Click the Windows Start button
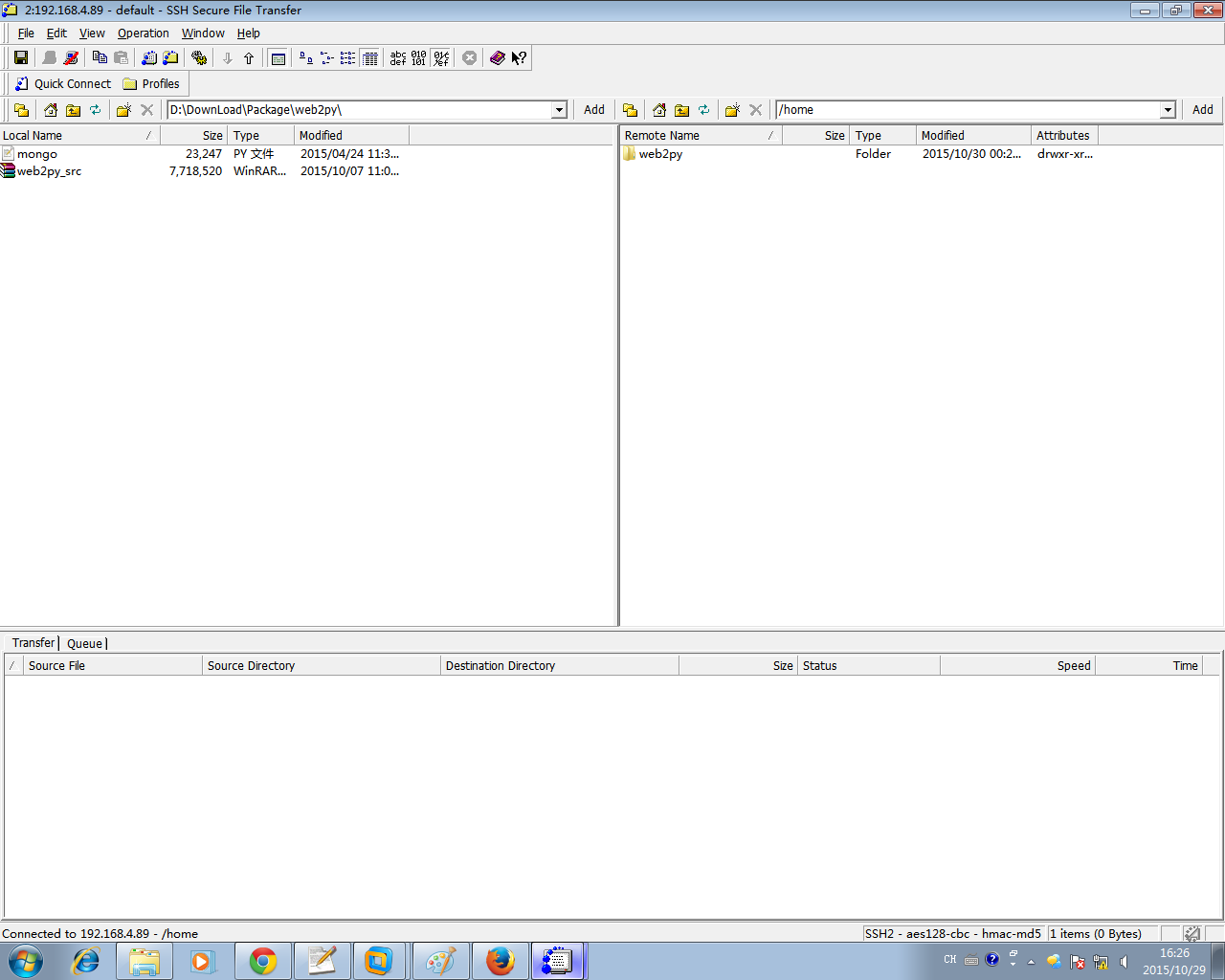This screenshot has height=980, width=1225. [x=26, y=961]
